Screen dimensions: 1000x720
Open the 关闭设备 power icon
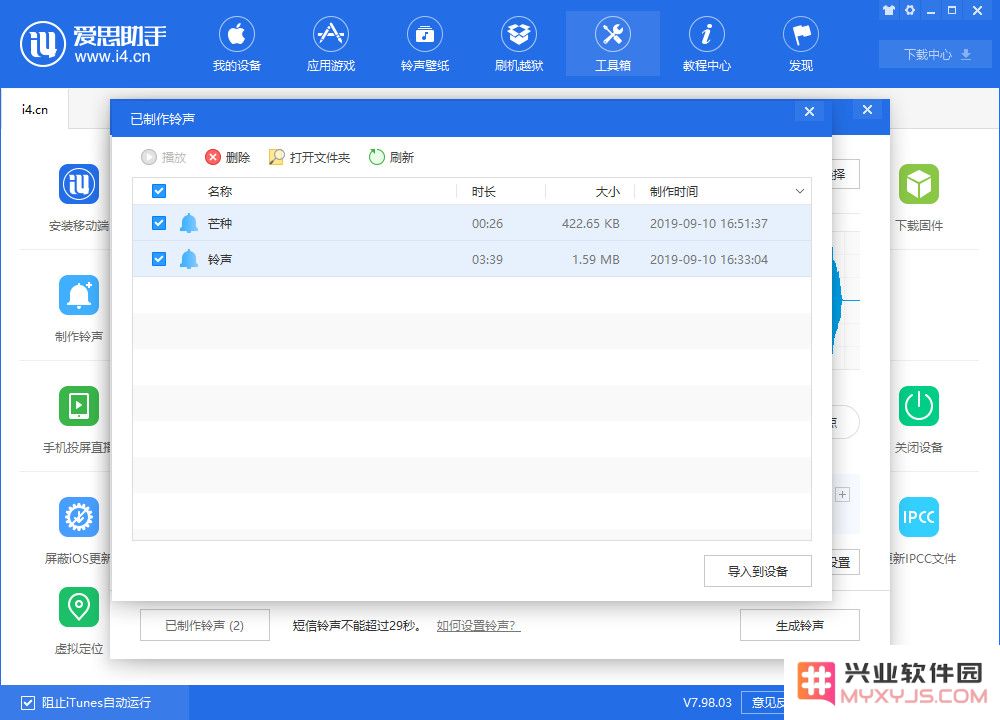coord(919,406)
